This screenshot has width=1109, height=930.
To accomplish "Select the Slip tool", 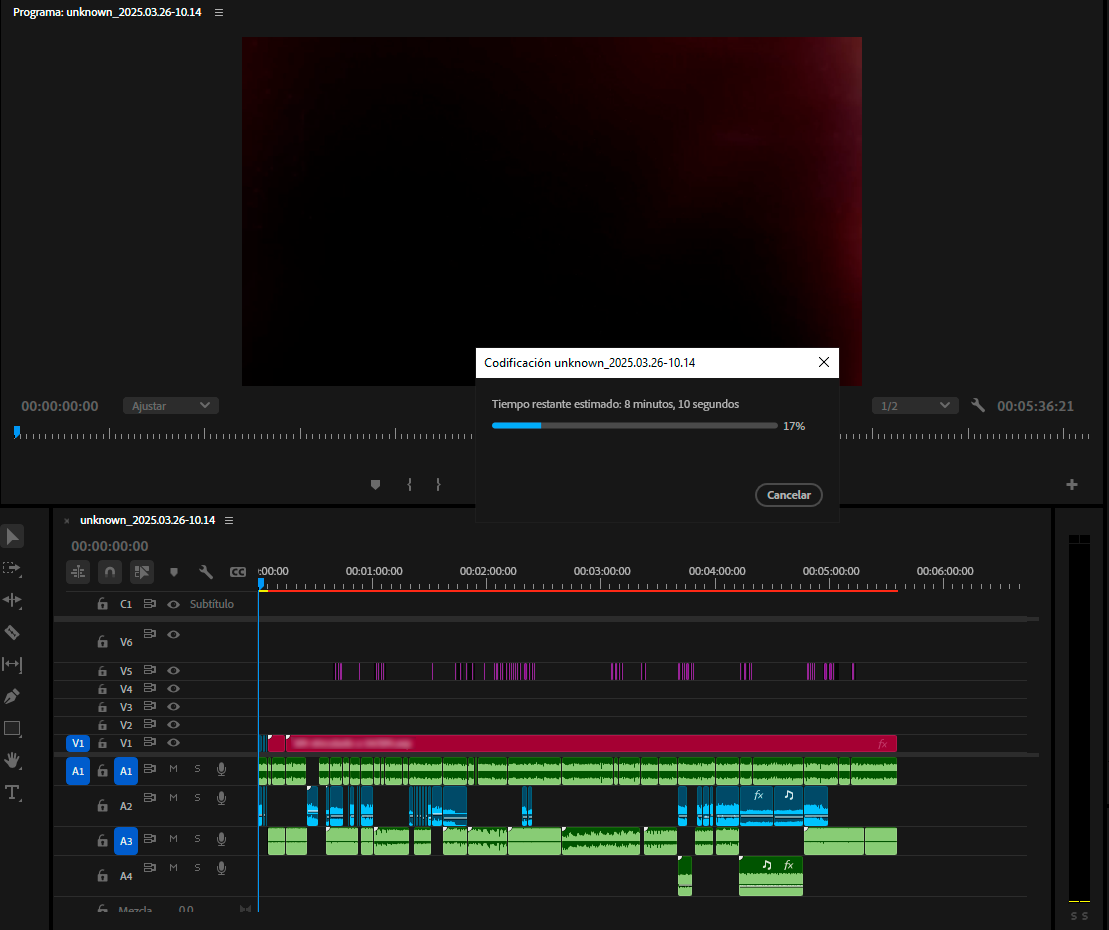I will 12,664.
